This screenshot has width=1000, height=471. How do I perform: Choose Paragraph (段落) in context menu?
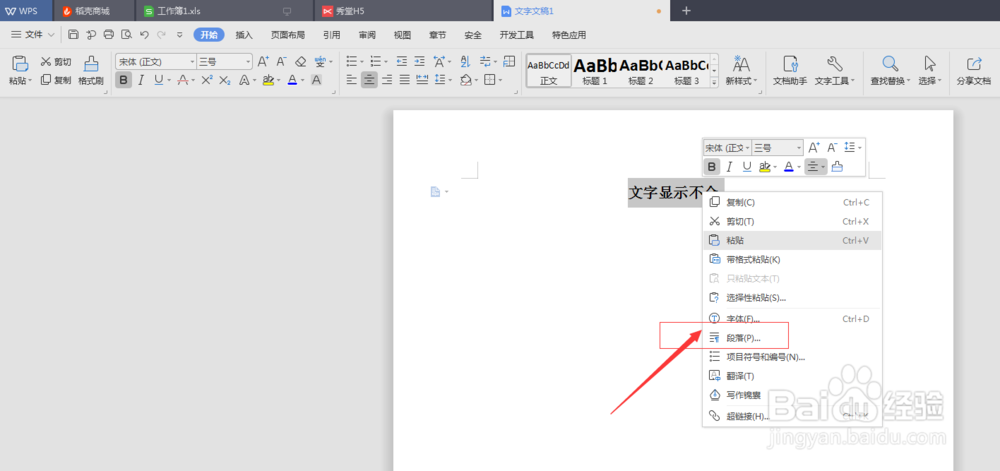(793, 337)
